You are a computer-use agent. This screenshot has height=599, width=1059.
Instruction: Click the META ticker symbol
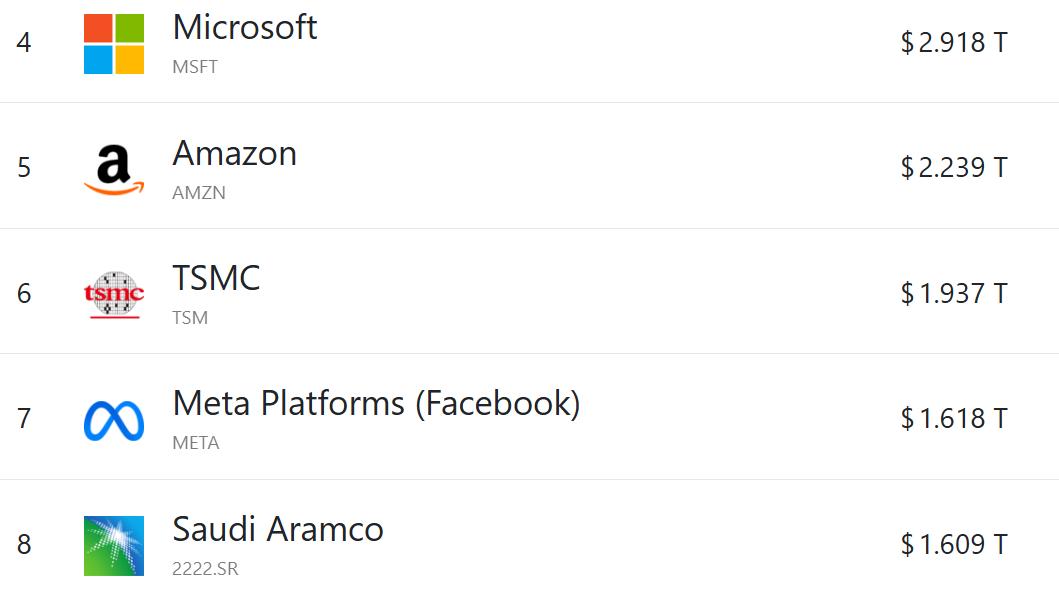pos(196,443)
